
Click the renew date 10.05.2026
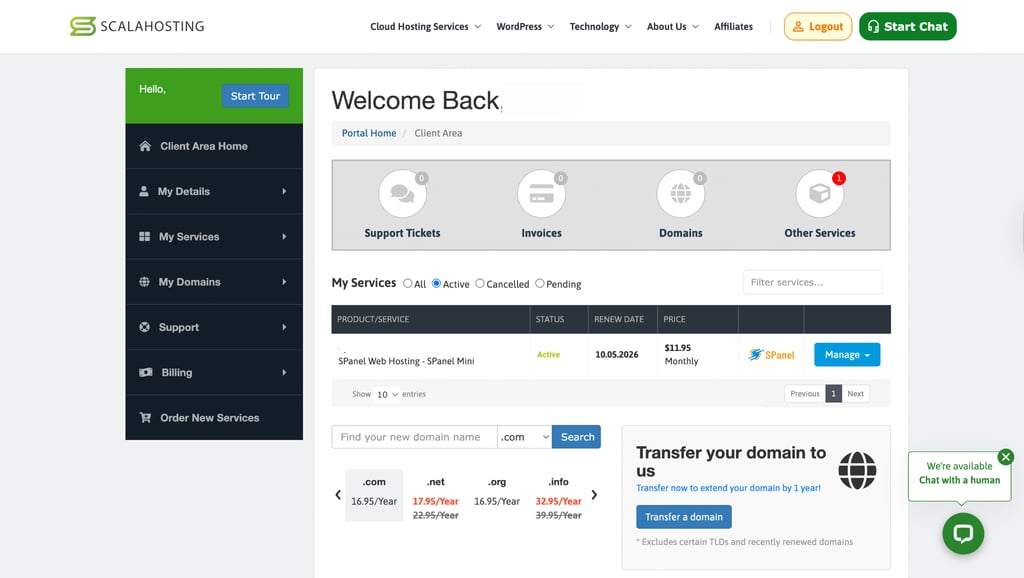[x=616, y=355]
